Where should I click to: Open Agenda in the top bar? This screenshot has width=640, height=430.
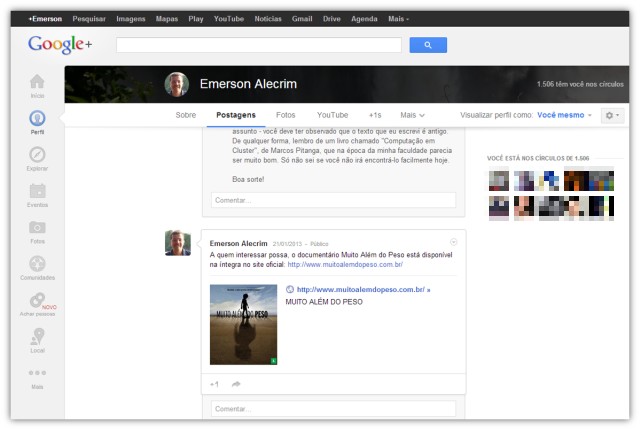tap(364, 19)
